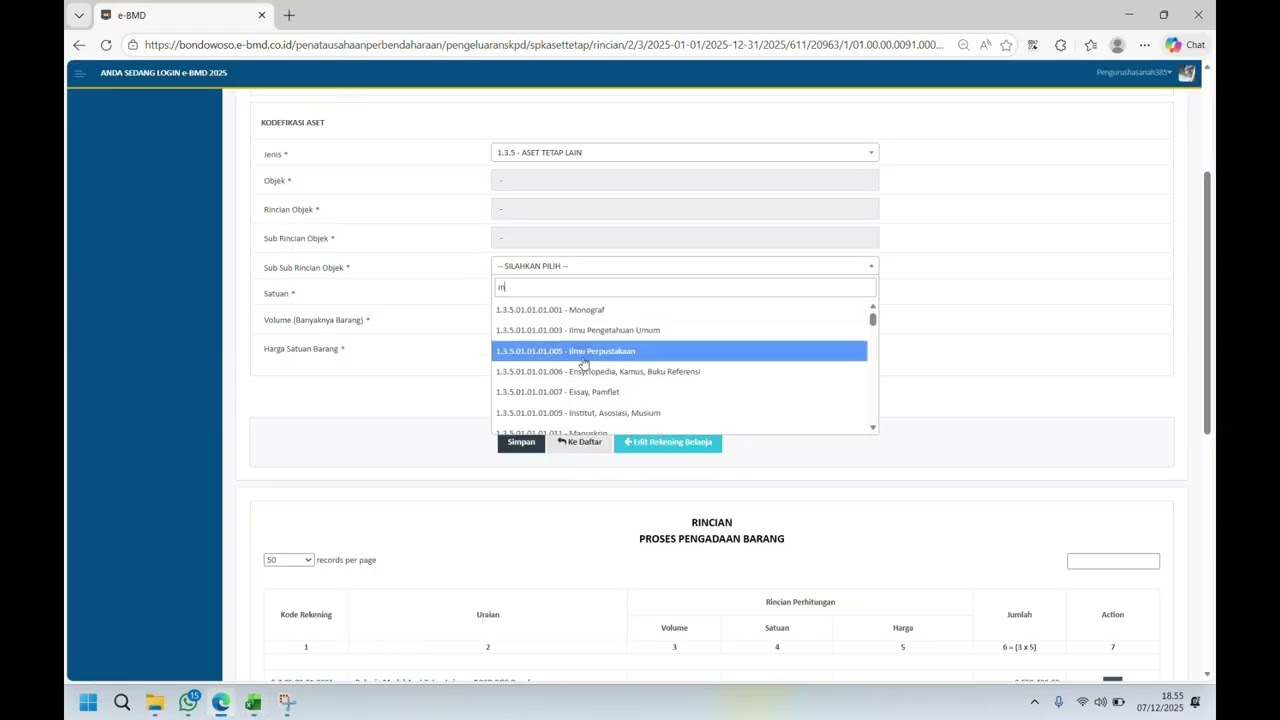Select option Ensyclopedia, Kamus, Buku Referensi
The width and height of the screenshot is (1280, 720).
(679, 372)
